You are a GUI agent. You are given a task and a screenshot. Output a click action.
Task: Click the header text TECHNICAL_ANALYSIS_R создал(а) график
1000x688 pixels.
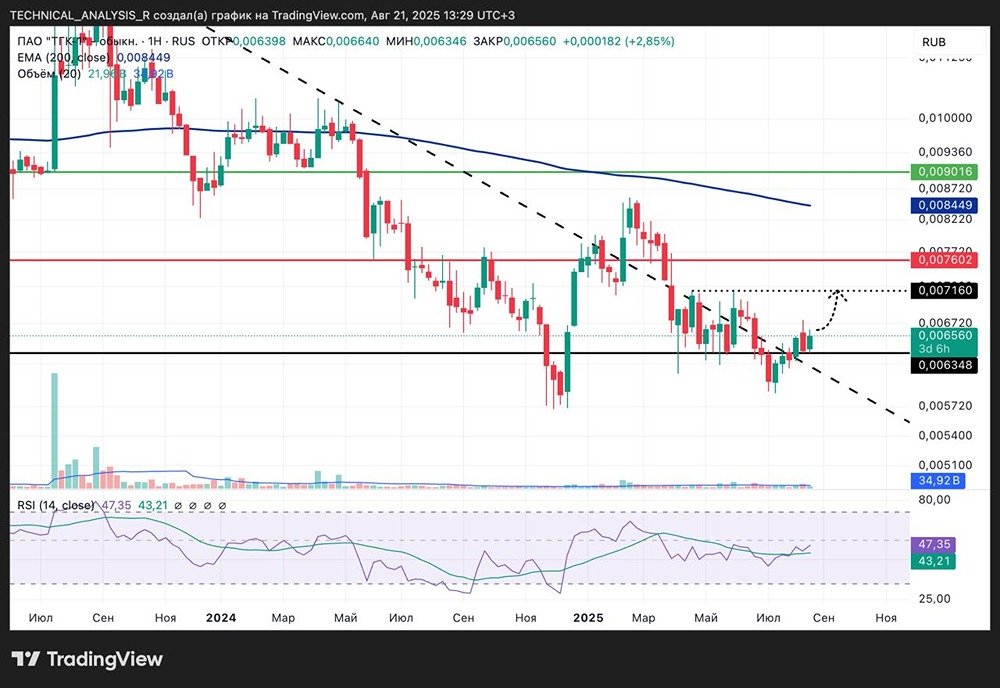click(131, 15)
